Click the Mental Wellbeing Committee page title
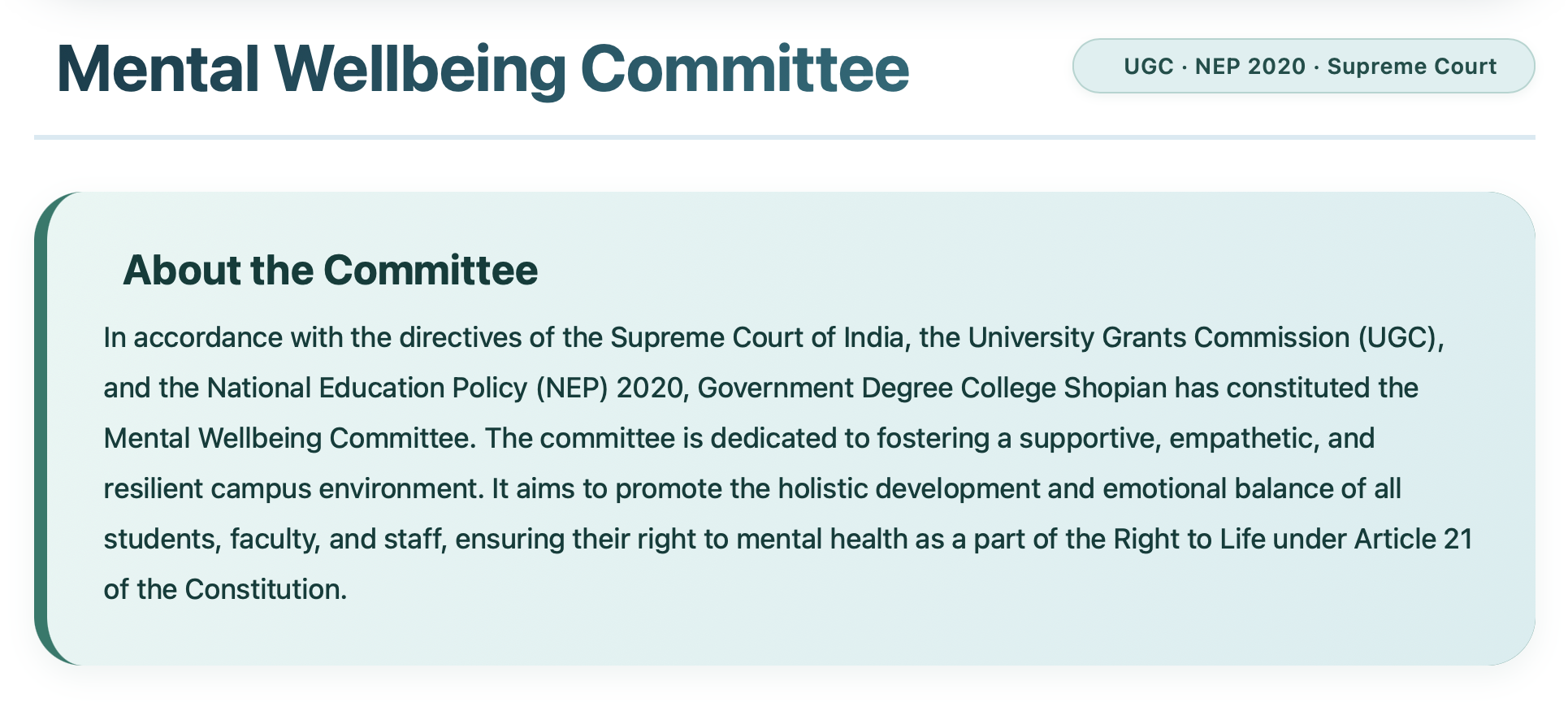 (483, 70)
